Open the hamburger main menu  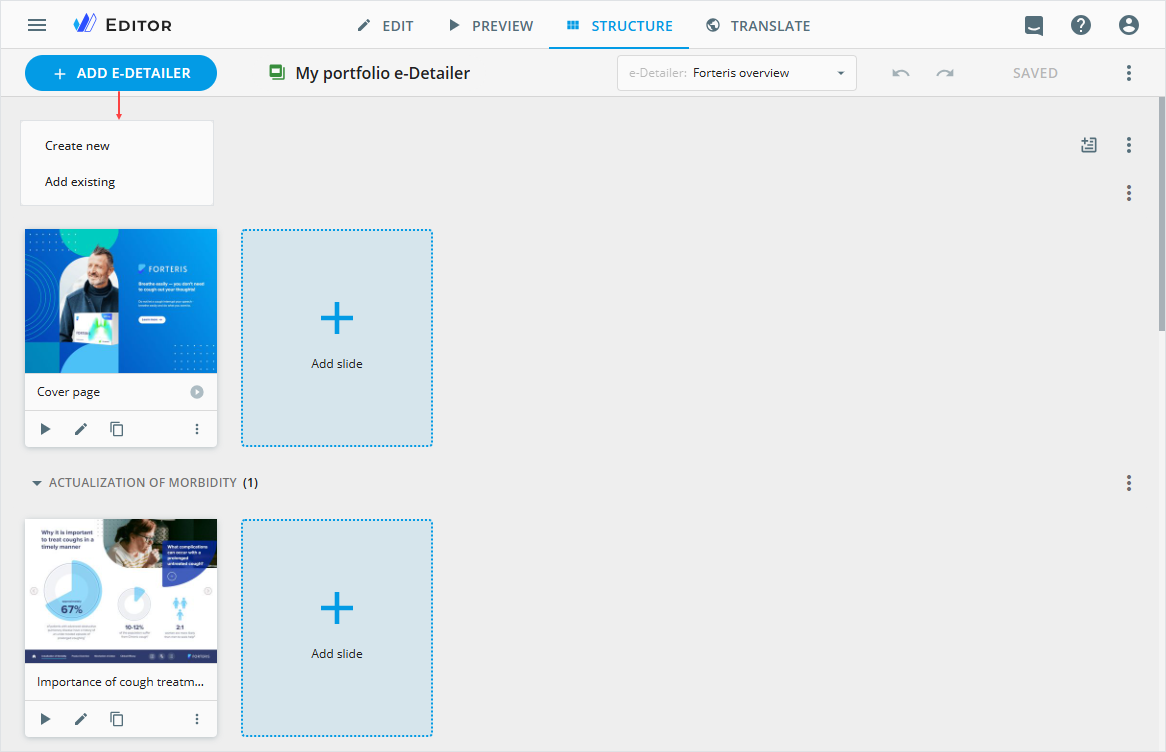[37, 25]
